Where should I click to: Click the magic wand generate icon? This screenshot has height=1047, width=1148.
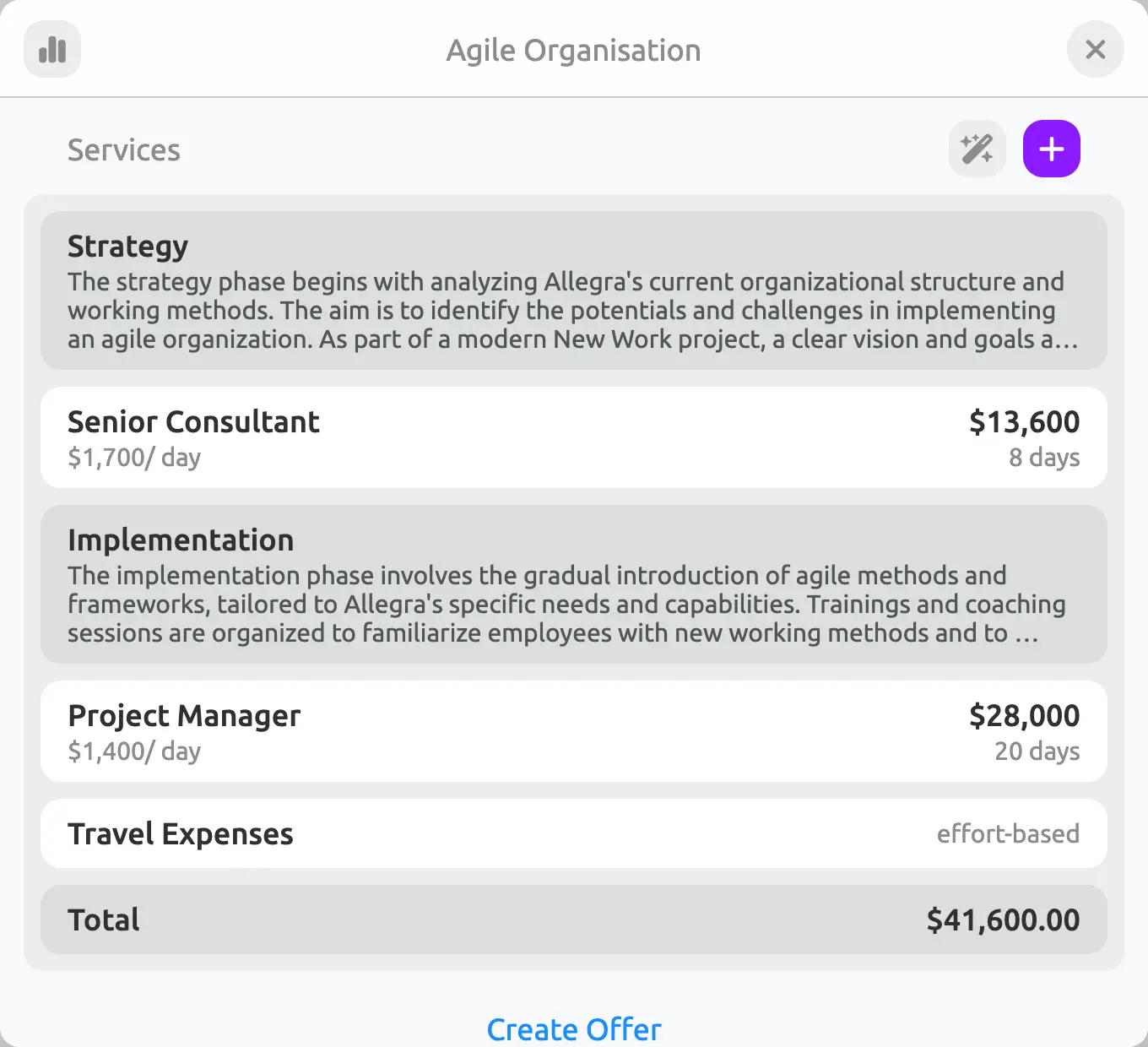(x=977, y=149)
